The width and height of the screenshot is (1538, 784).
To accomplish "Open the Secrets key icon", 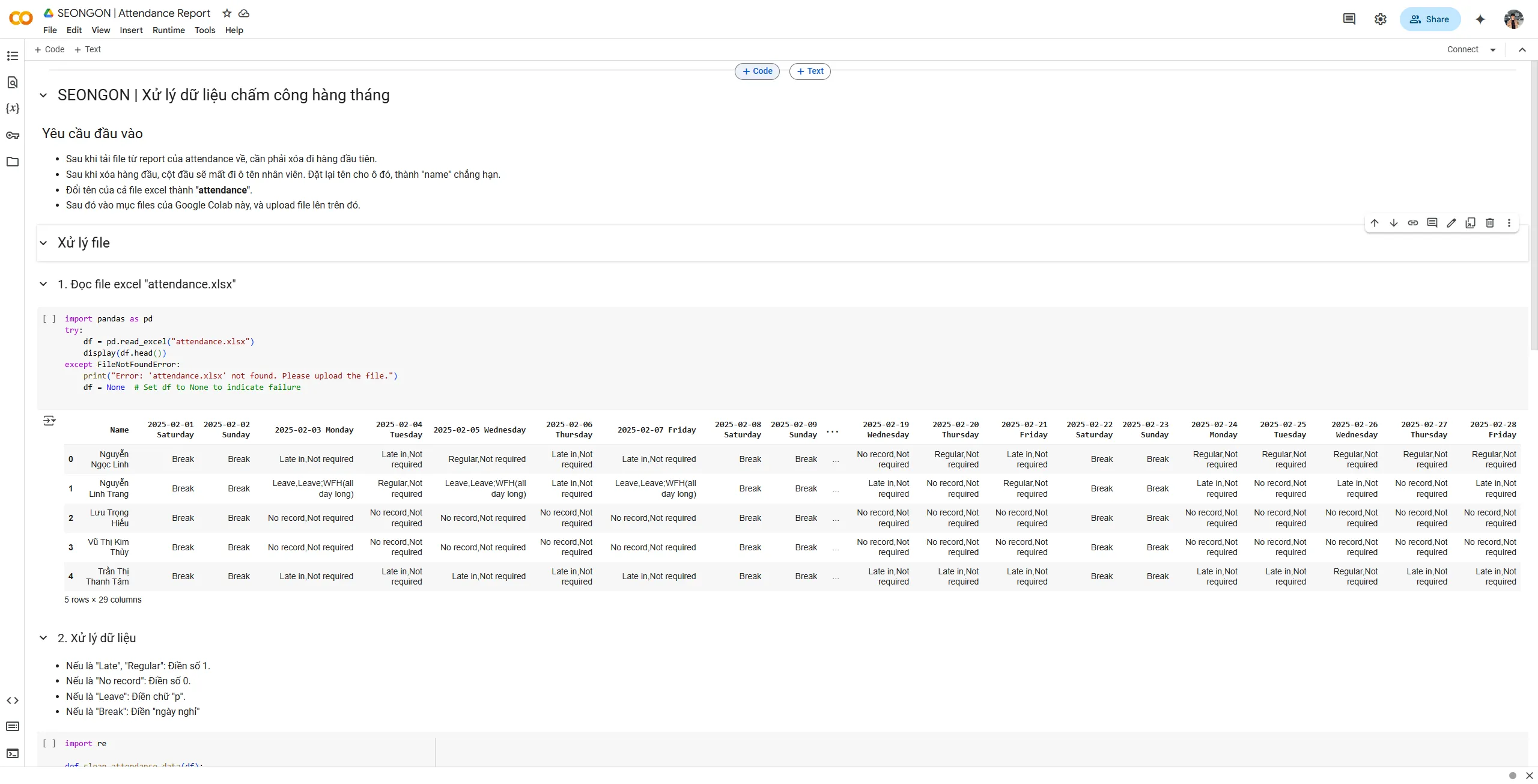I will pyautogui.click(x=13, y=135).
